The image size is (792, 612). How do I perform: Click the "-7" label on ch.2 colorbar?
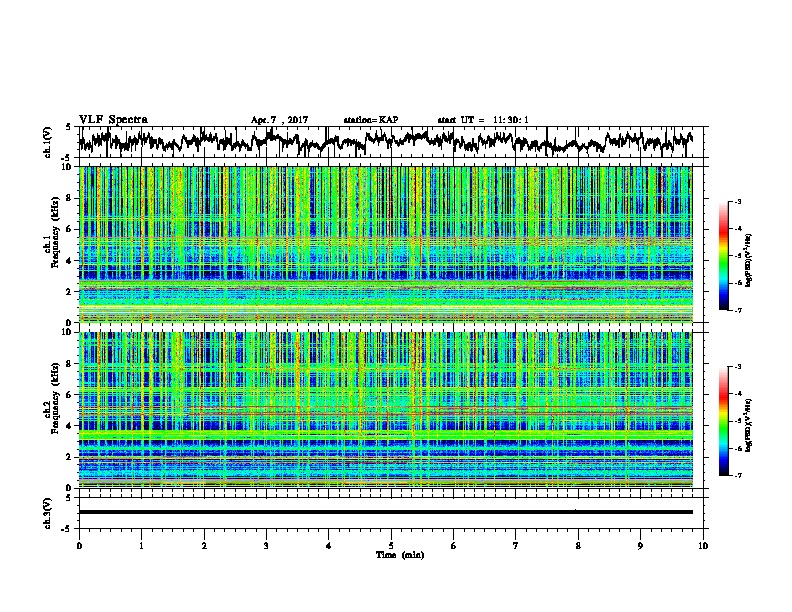tap(737, 475)
